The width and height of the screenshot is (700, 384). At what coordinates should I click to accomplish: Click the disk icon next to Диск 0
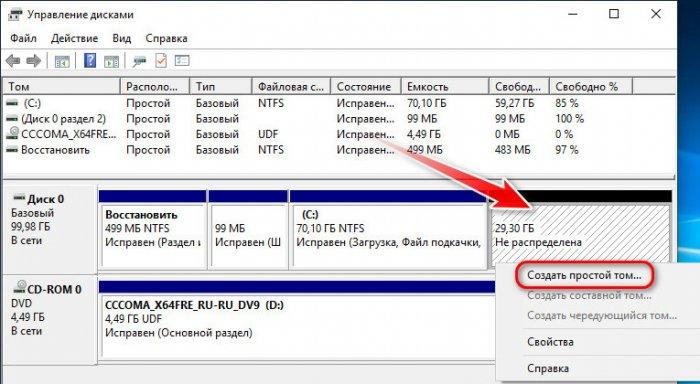tap(19, 197)
